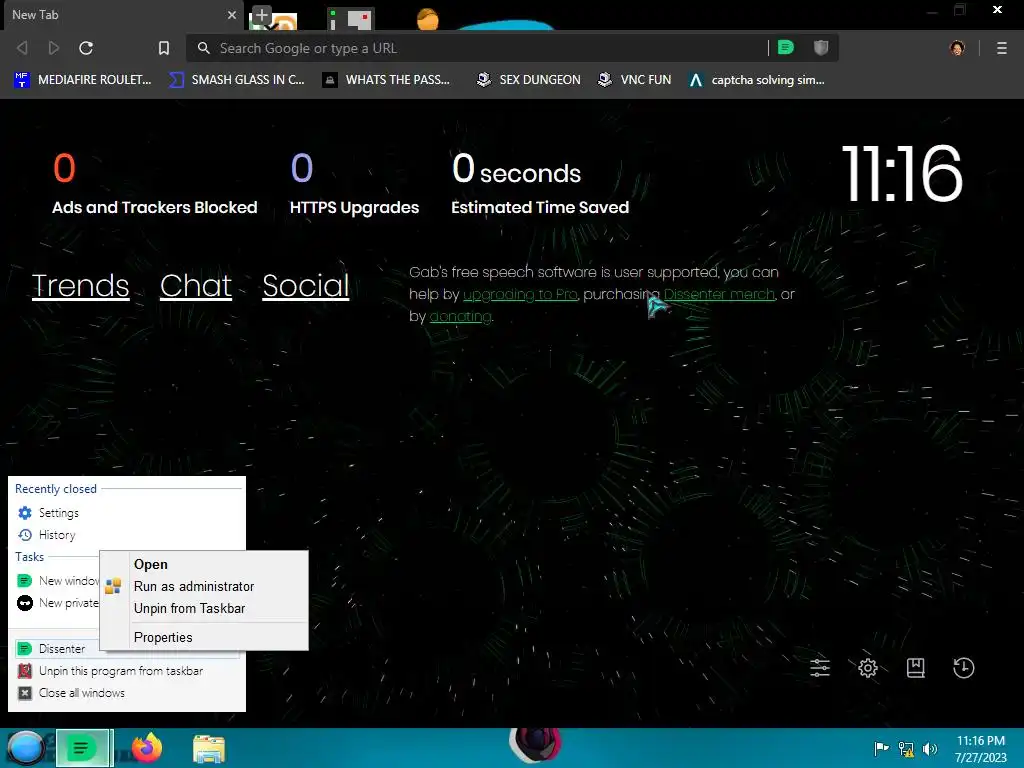The image size is (1024, 768).
Task: Choose Open in the context menu
Action: pos(204,564)
